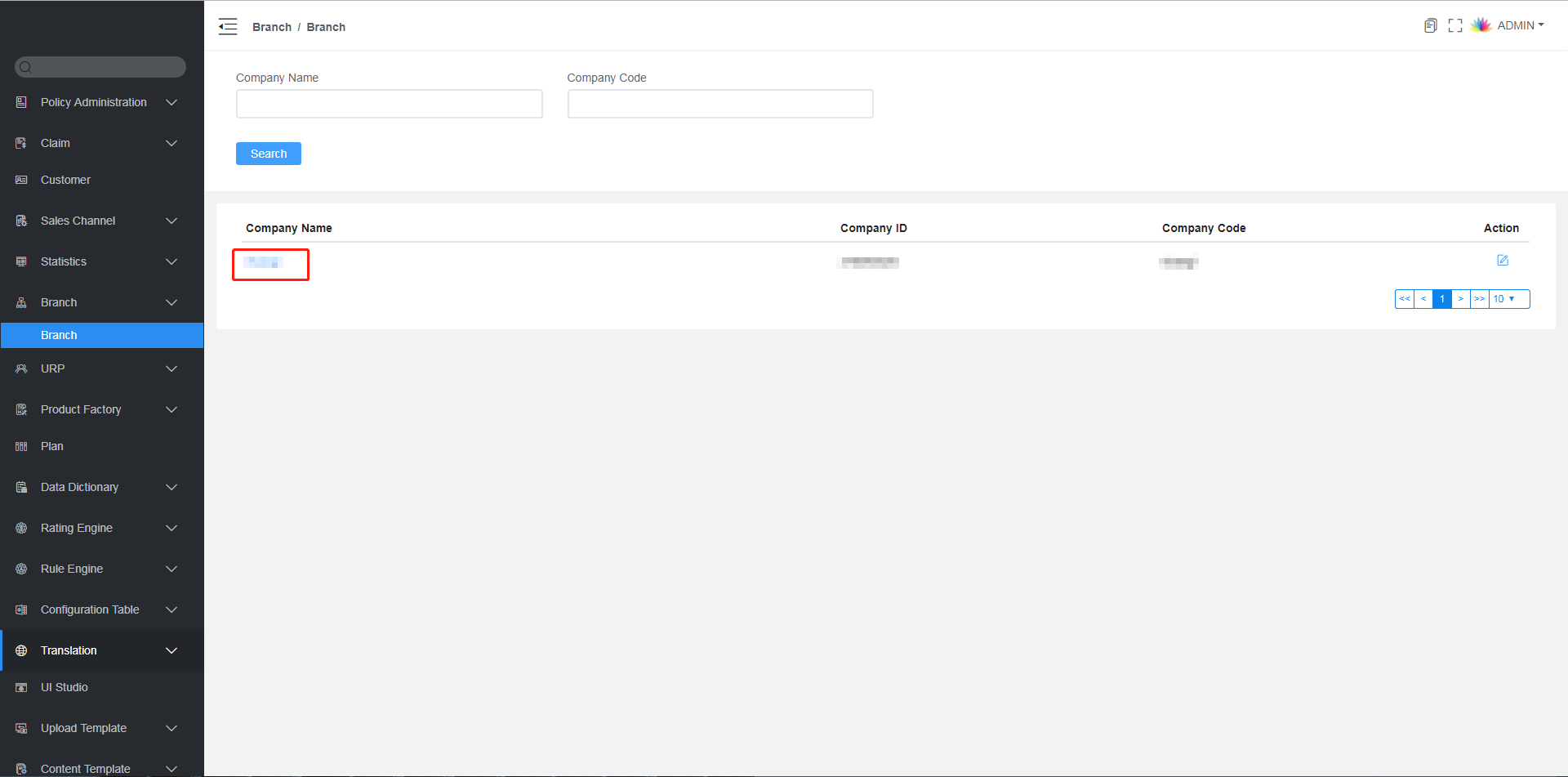
Task: Expand the Sales Channel submenu
Action: pyautogui.click(x=78, y=221)
